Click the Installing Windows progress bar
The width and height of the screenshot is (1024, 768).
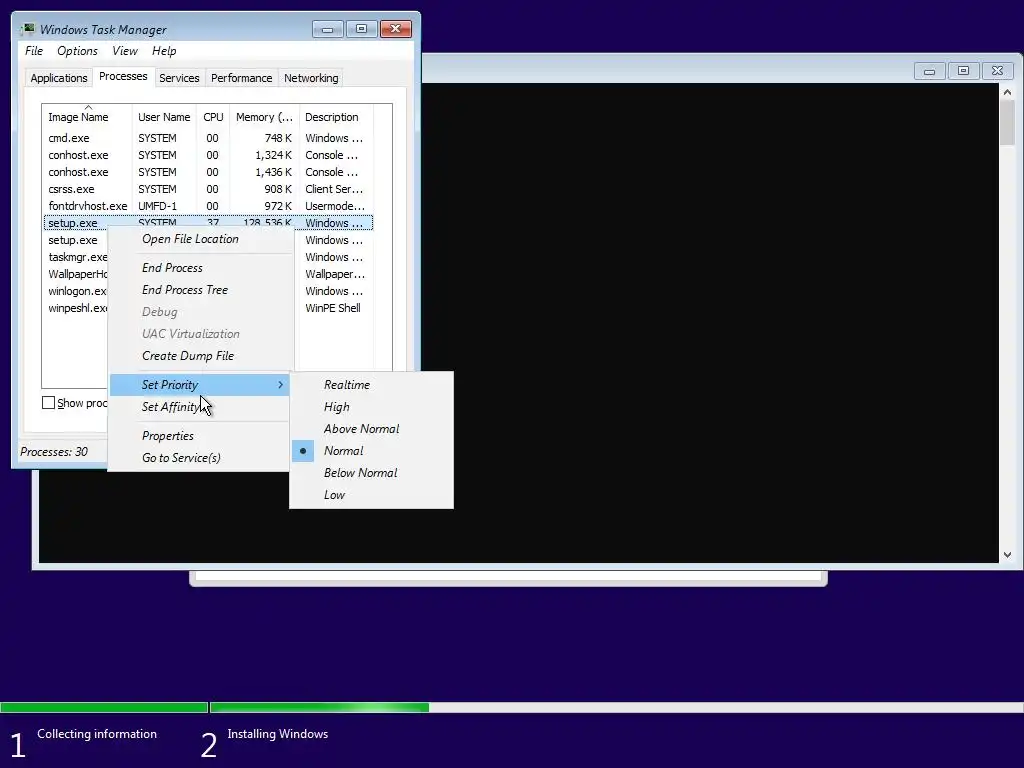click(616, 707)
